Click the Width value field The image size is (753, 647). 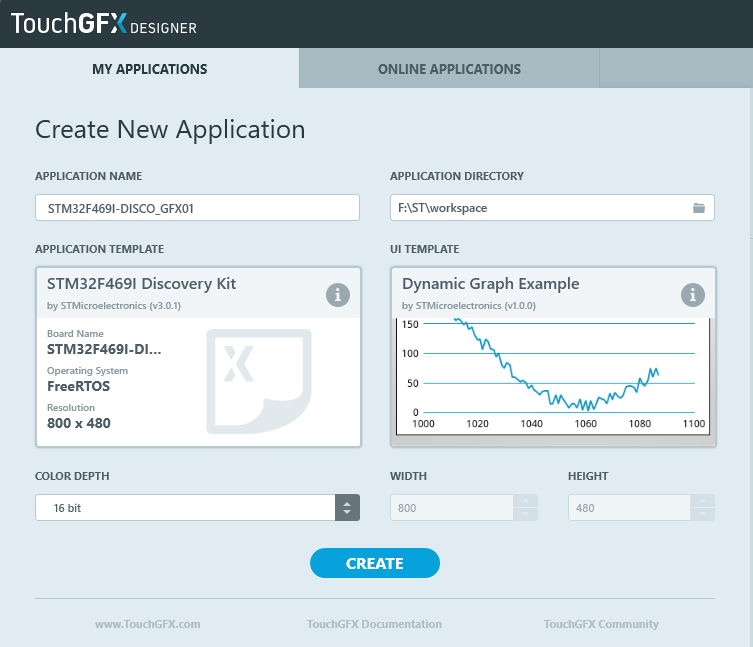(451, 508)
